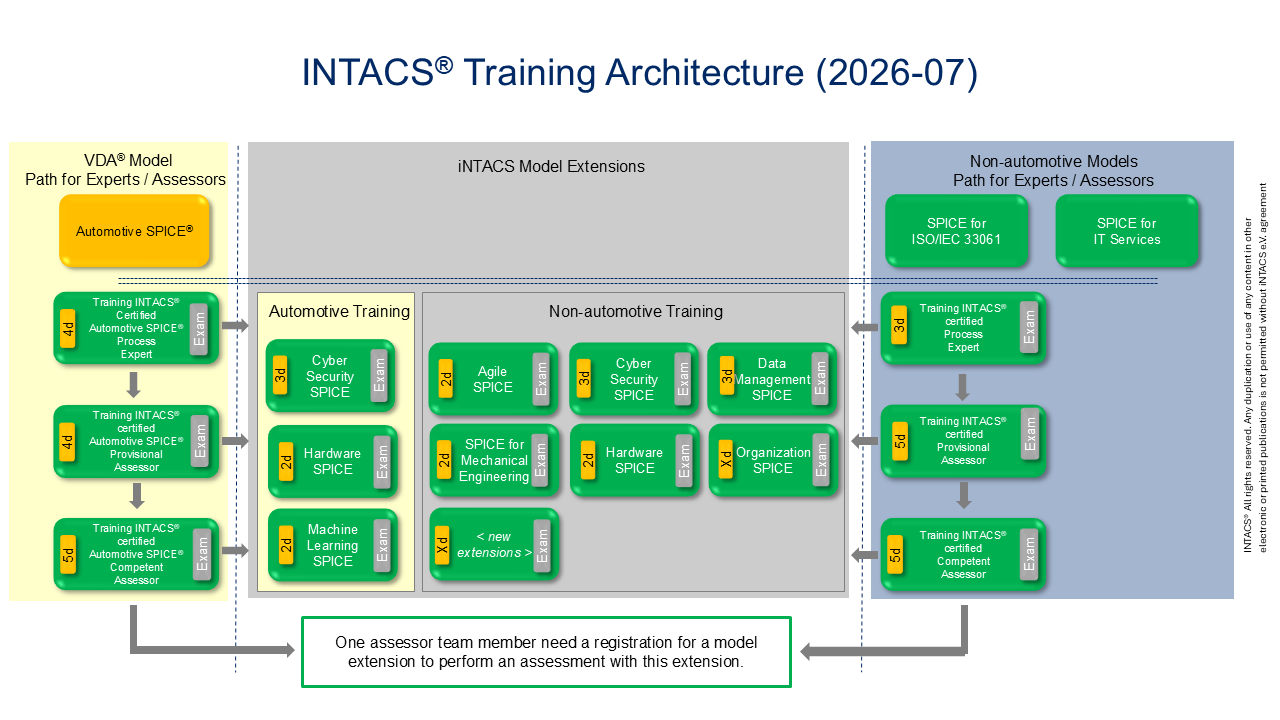This screenshot has height=720, width=1280.
Task: Click the Exam tag on non-automotive Competent Assessor
Action: click(x=1029, y=552)
